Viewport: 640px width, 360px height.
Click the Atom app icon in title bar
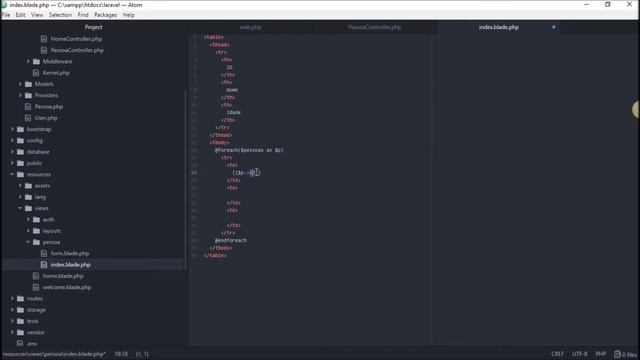(x=4, y=5)
